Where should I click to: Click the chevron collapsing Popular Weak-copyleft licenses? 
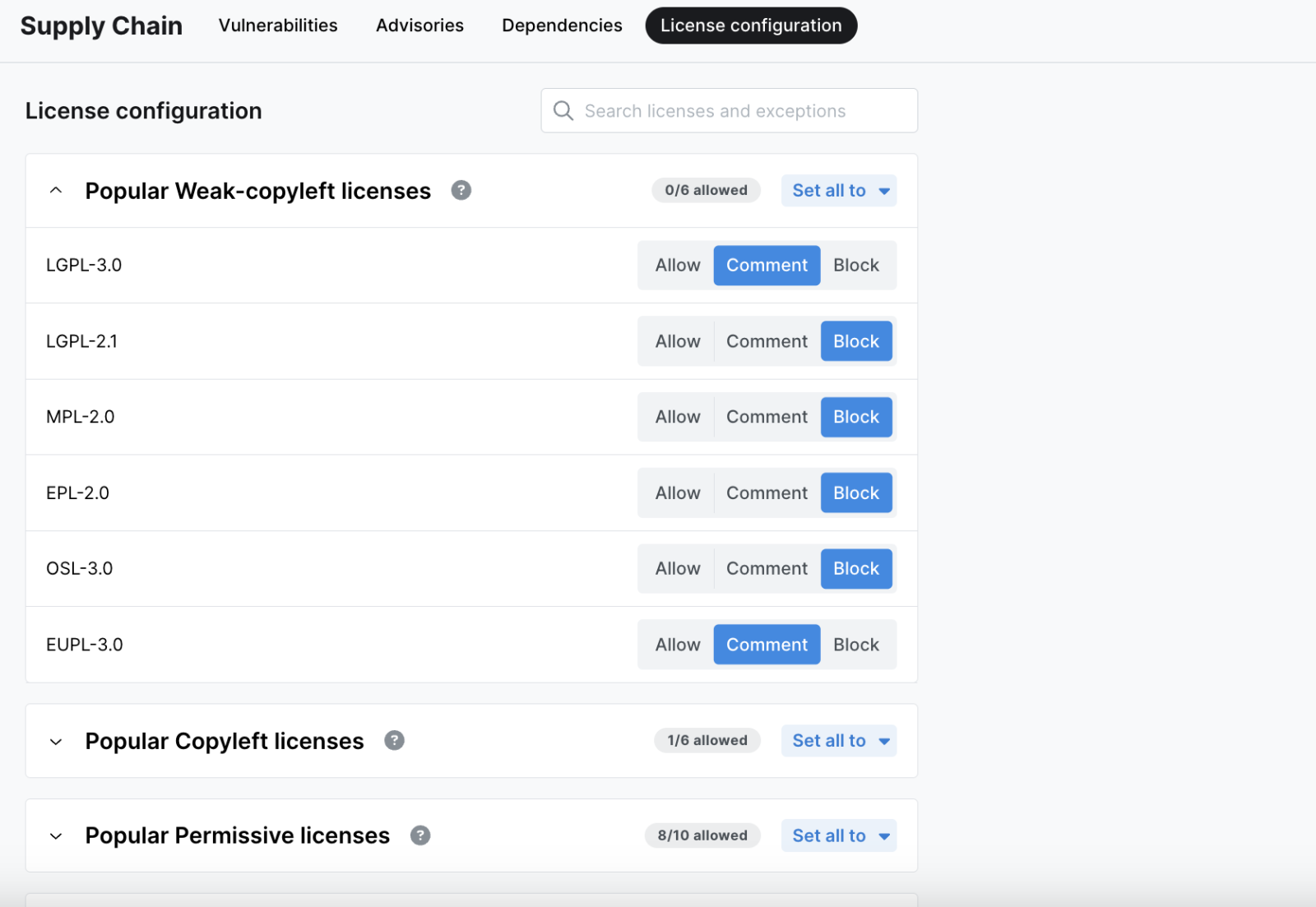(x=55, y=190)
